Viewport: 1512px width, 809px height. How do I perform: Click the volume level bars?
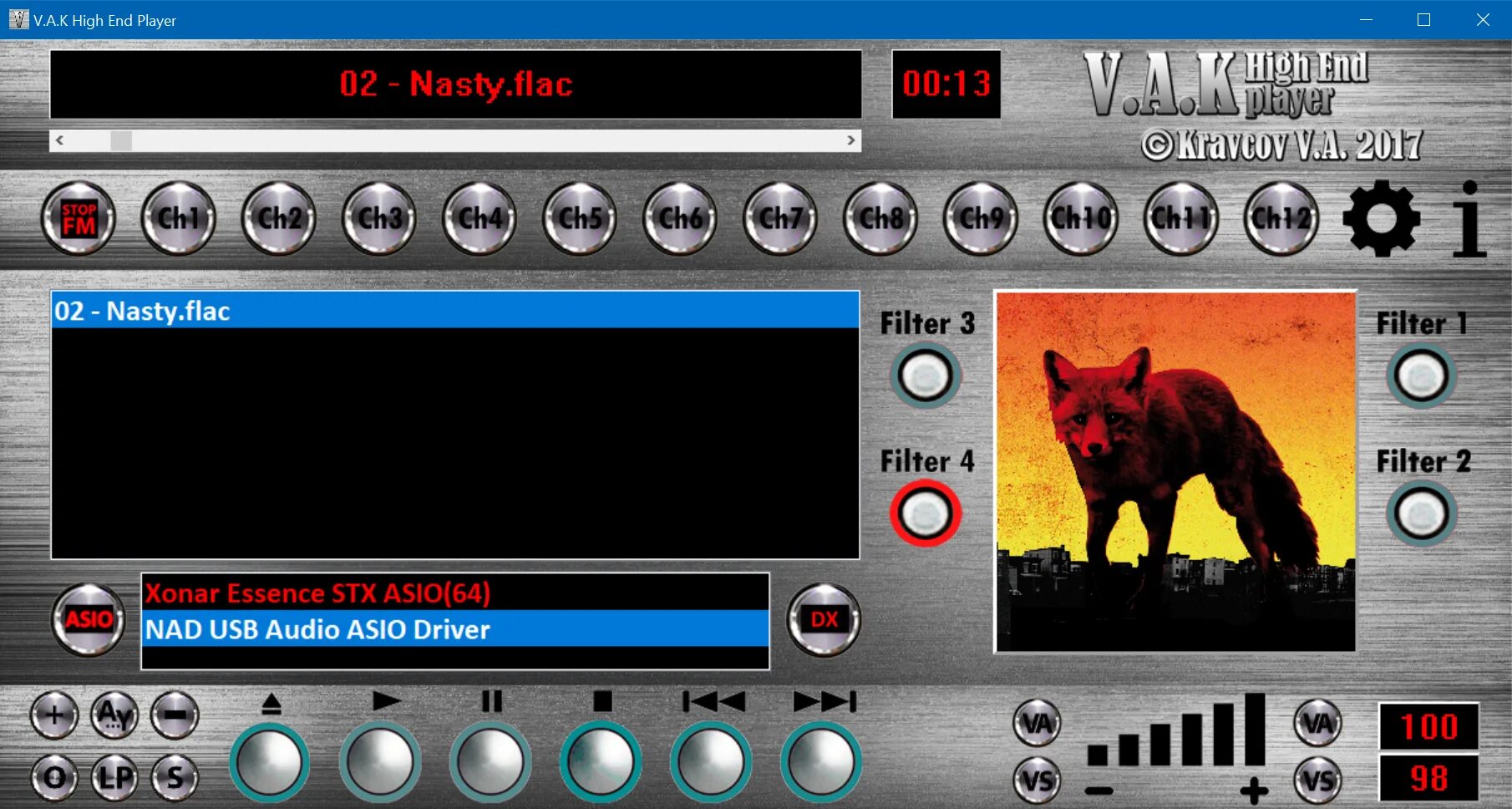(x=1176, y=730)
